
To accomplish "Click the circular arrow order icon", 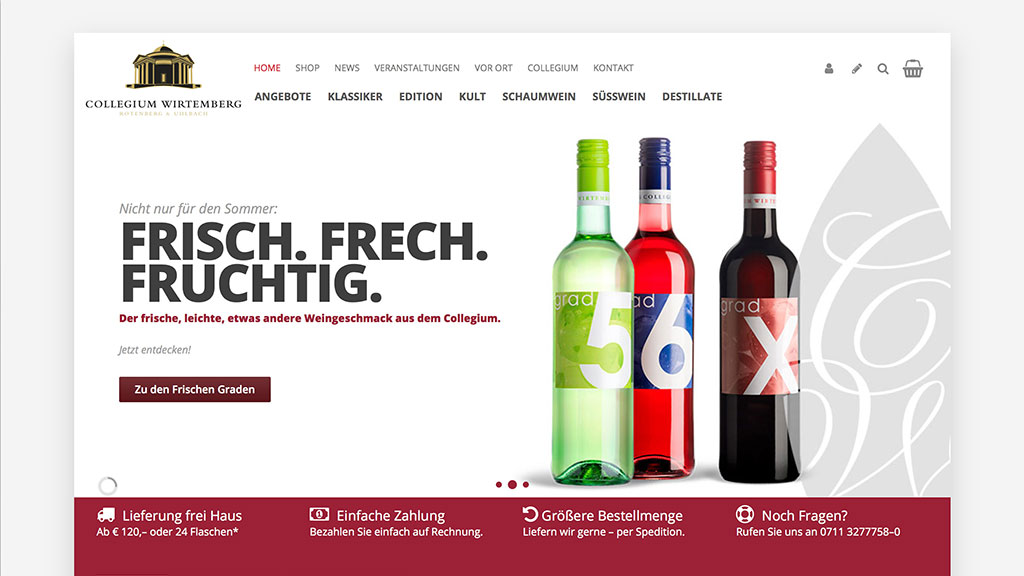I will (x=530, y=515).
